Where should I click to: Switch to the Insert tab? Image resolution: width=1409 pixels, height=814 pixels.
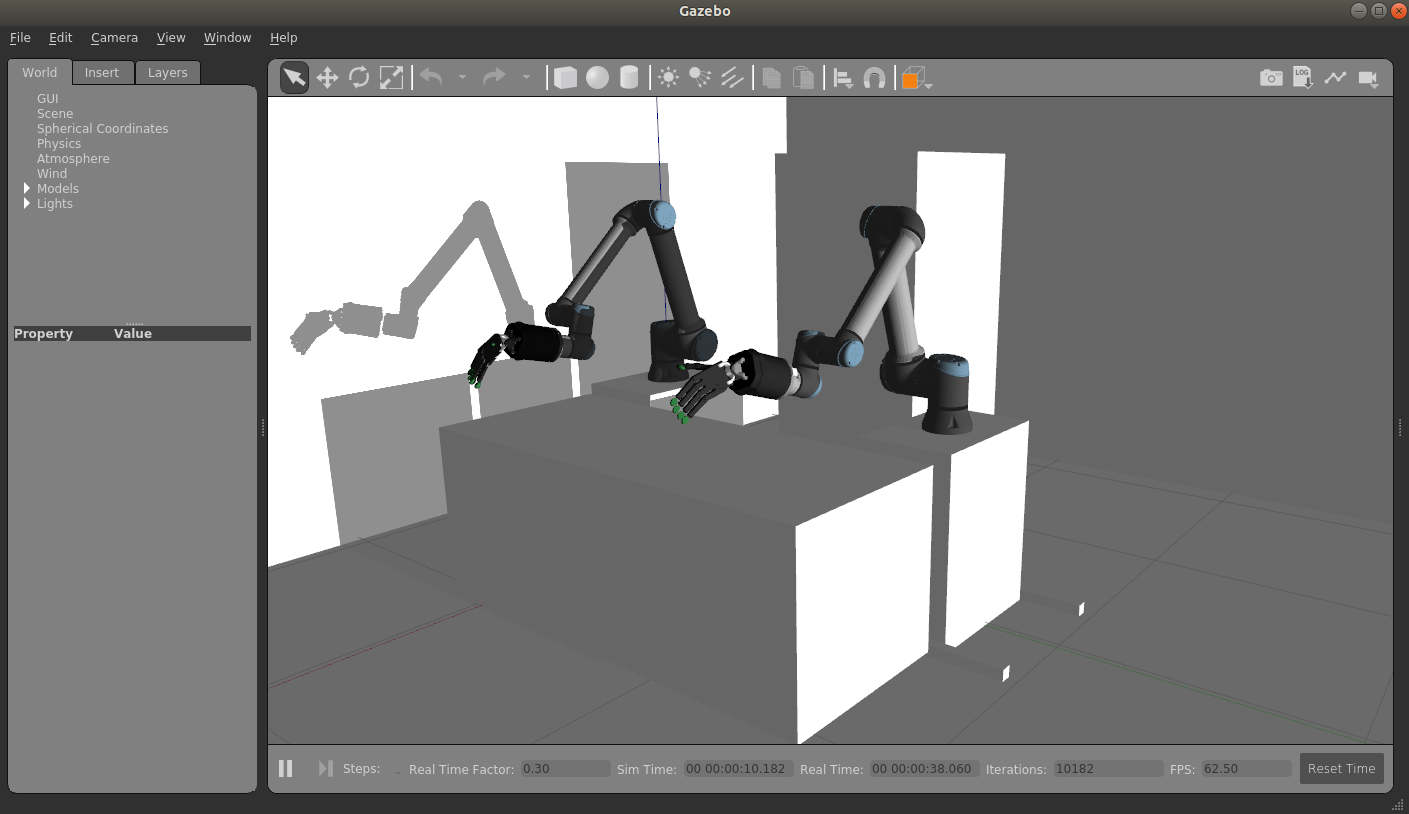[x=102, y=72]
